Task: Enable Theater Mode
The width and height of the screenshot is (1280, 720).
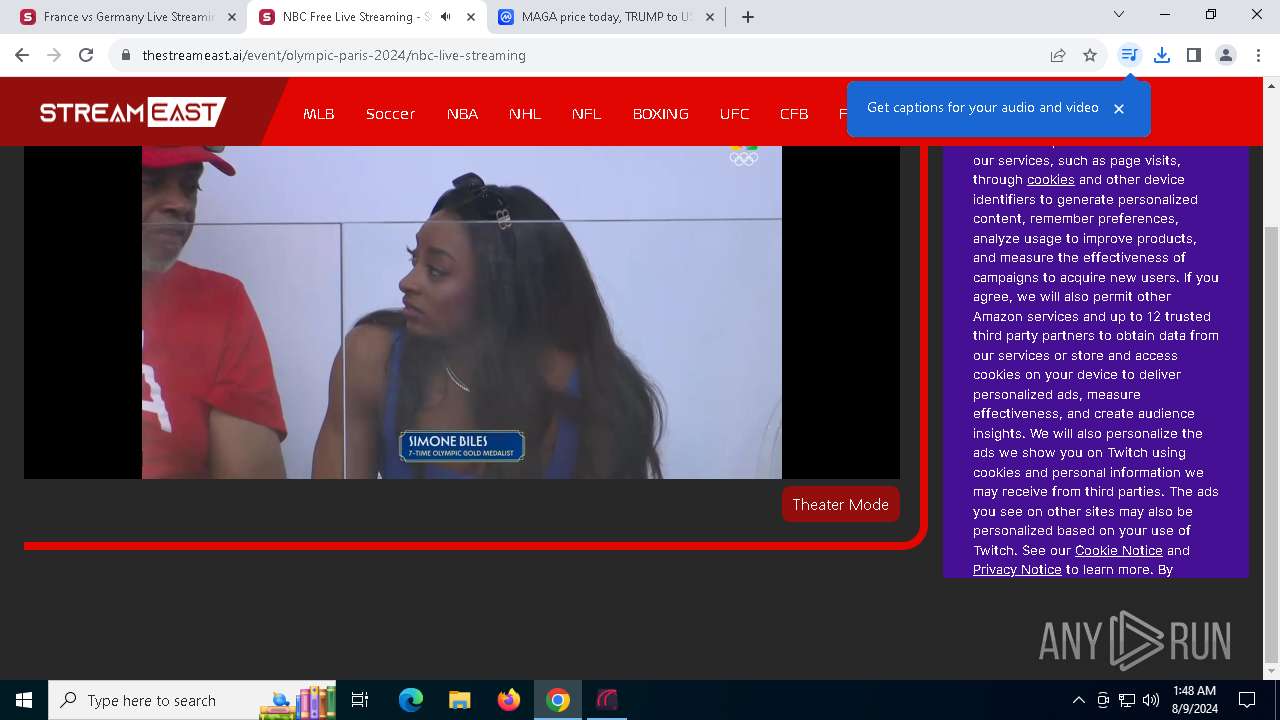Action: coord(841,505)
